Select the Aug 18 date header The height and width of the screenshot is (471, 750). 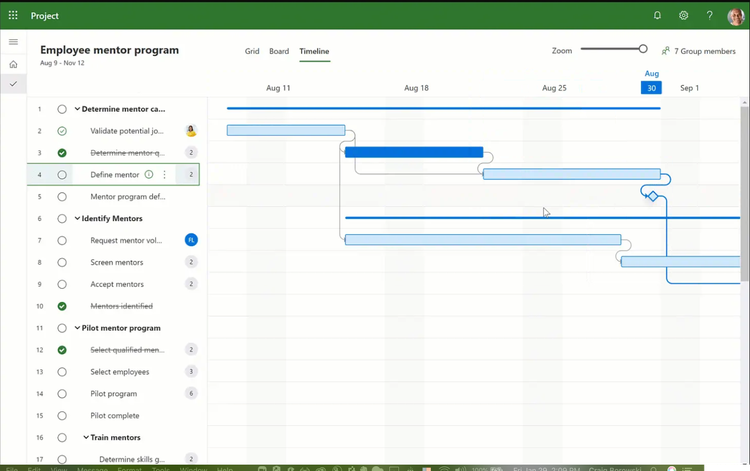(416, 88)
